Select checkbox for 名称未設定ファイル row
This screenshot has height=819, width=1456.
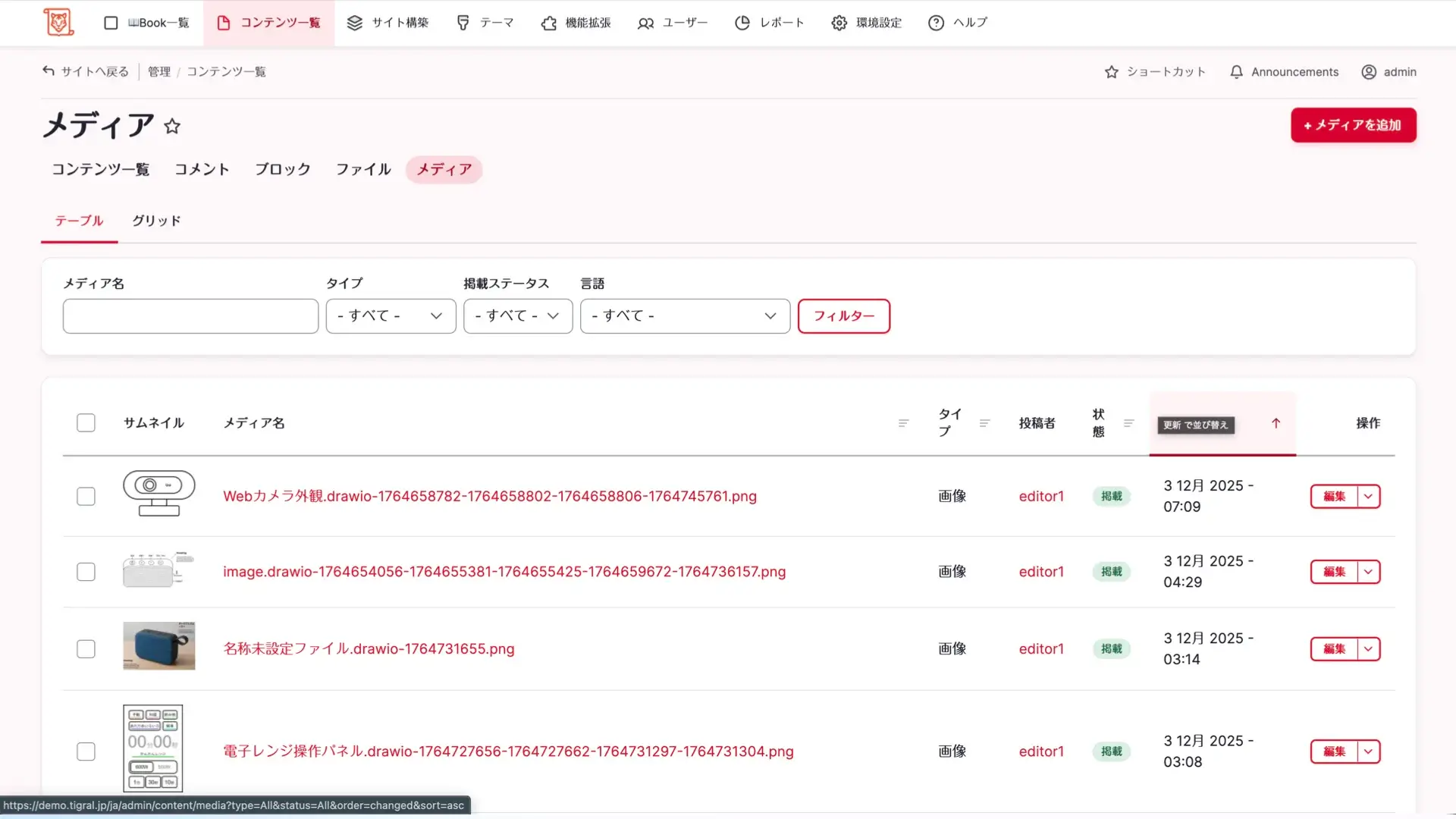(x=86, y=649)
